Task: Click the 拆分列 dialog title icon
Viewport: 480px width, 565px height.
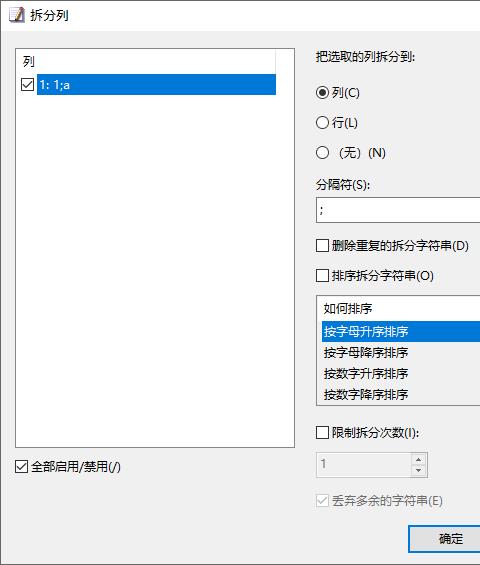Action: tap(17, 15)
